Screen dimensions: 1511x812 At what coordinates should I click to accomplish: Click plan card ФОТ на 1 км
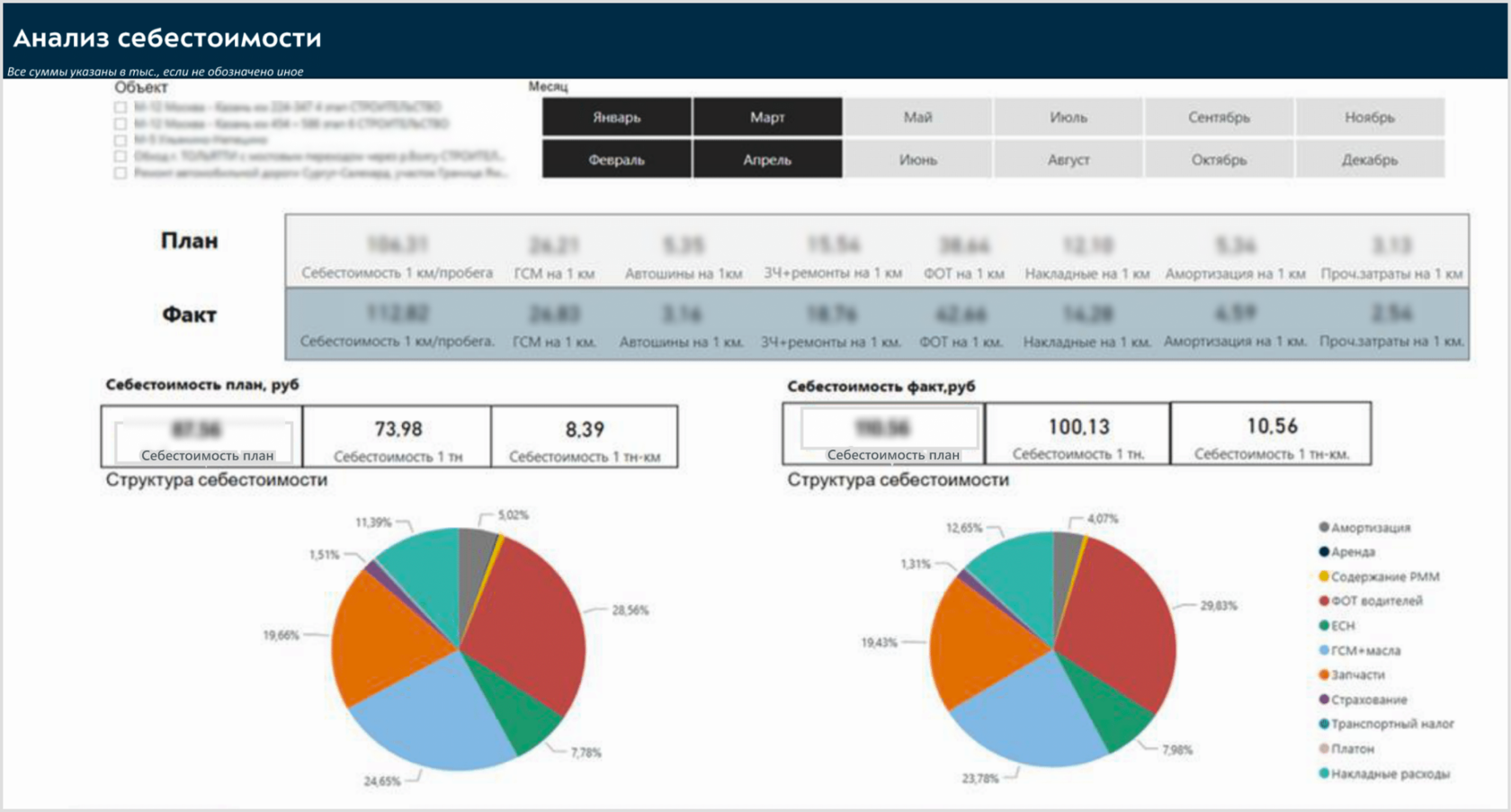click(963, 254)
